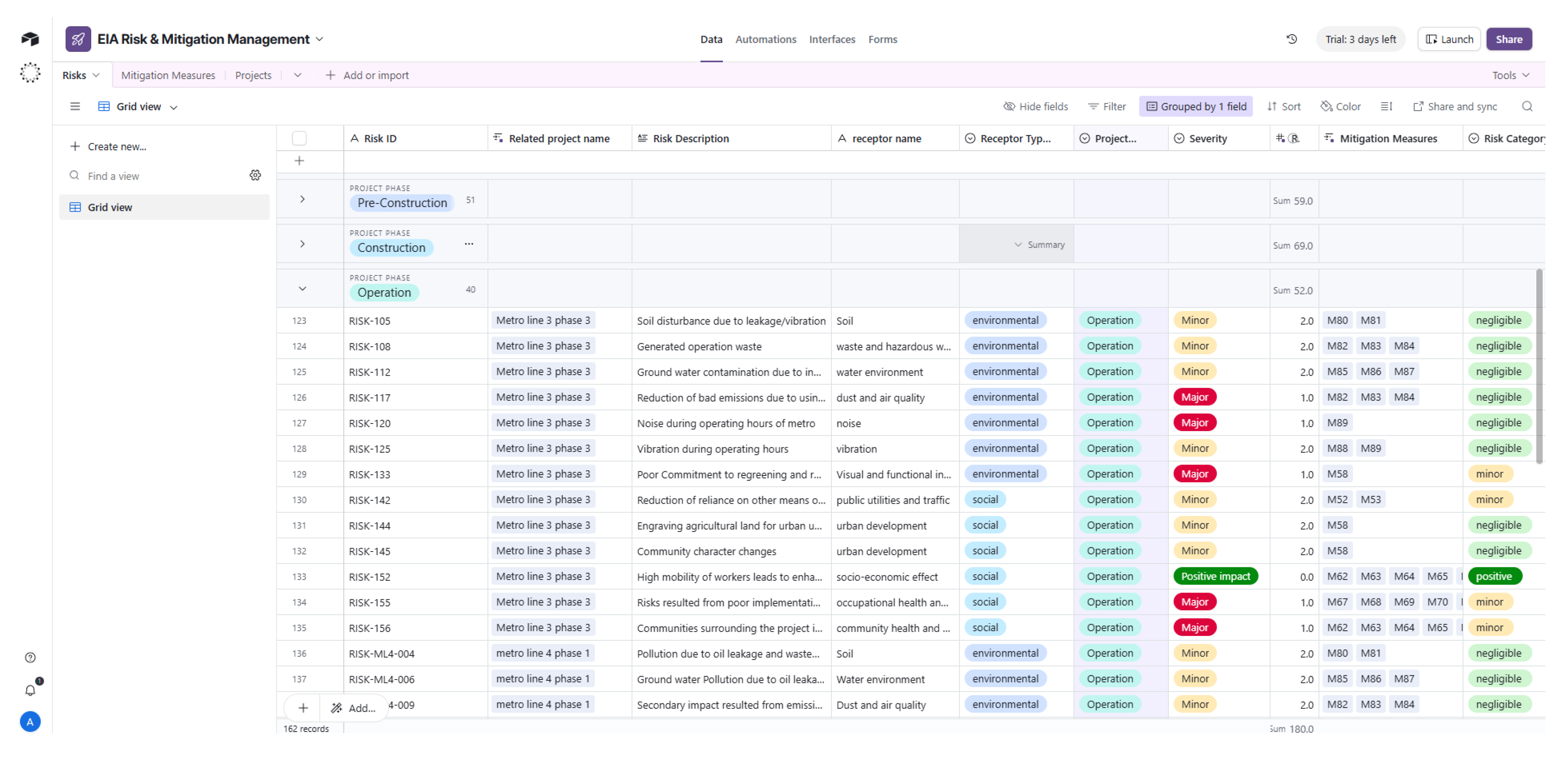The height and width of the screenshot is (759, 1568).
Task: Open row height icon in toolbar
Action: (1386, 107)
